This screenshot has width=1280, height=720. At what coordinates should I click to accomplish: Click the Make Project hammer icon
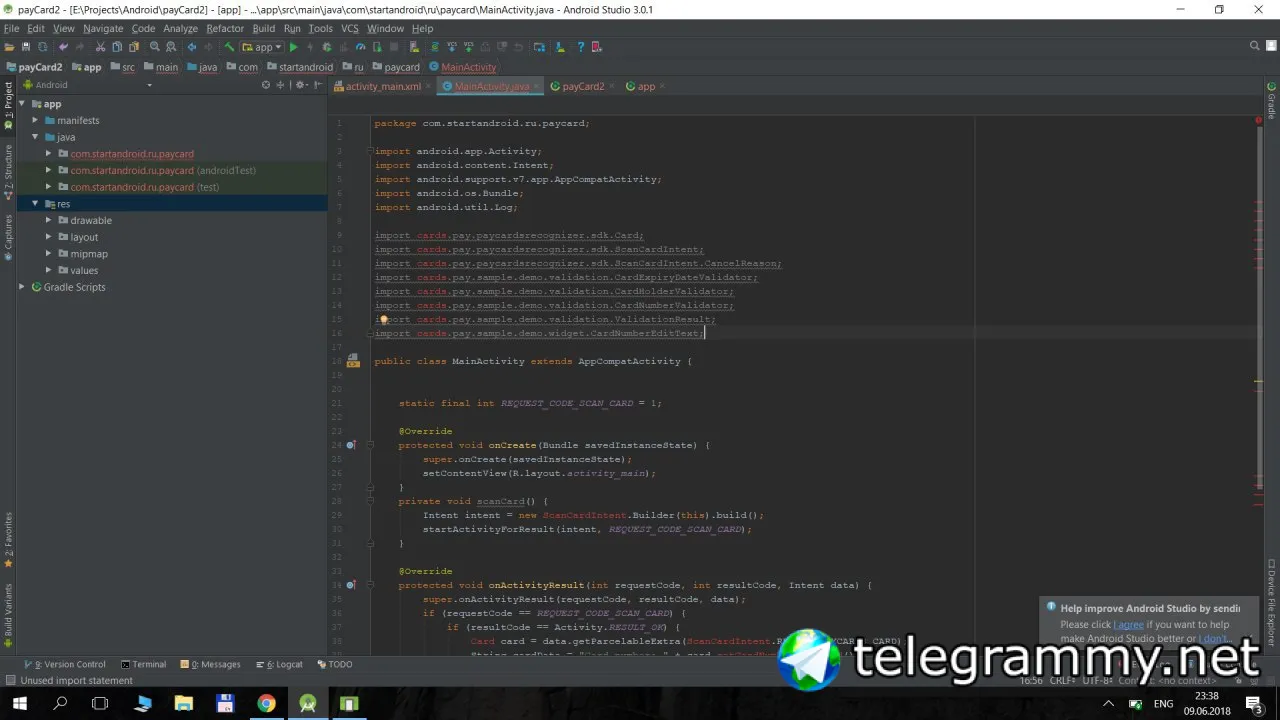click(x=229, y=47)
